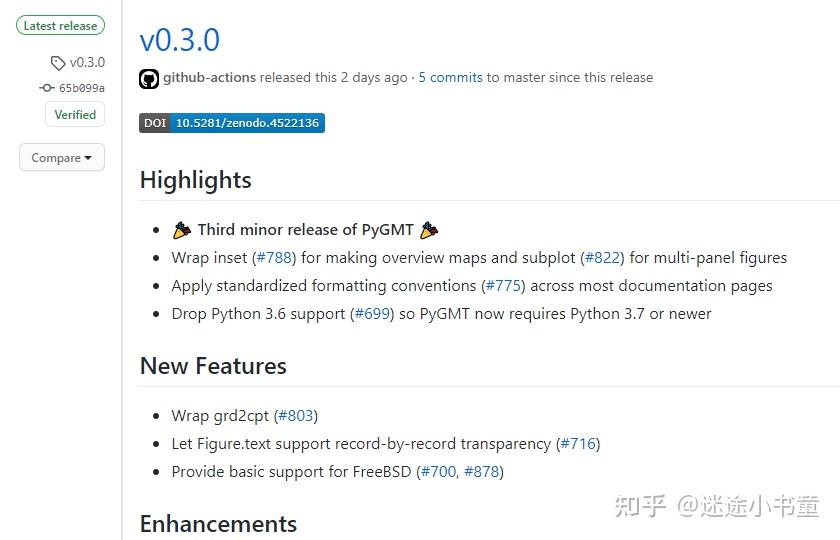The width and height of the screenshot is (840, 540).
Task: Click the github-actions avatar icon
Action: (x=149, y=79)
